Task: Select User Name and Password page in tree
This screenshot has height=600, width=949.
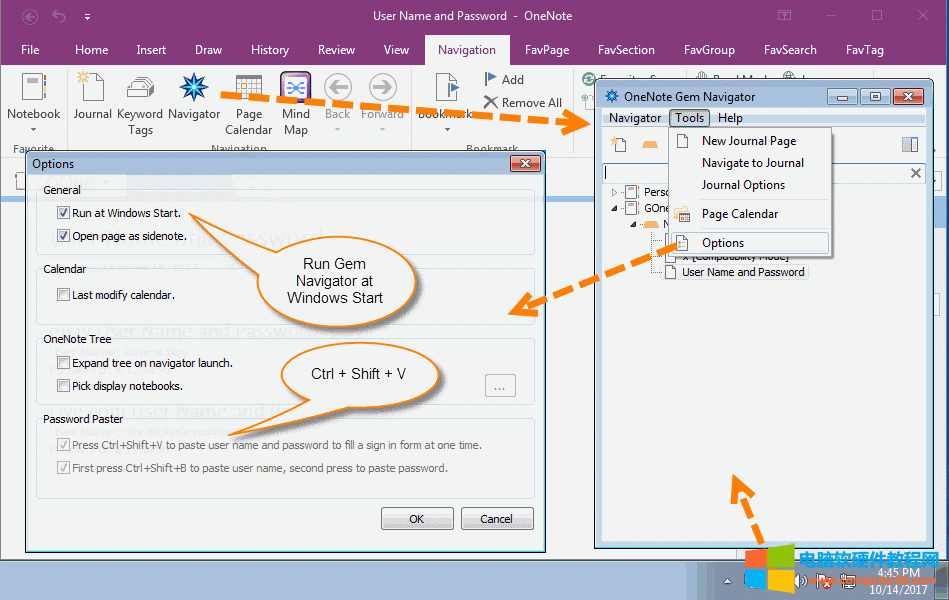Action: point(742,272)
